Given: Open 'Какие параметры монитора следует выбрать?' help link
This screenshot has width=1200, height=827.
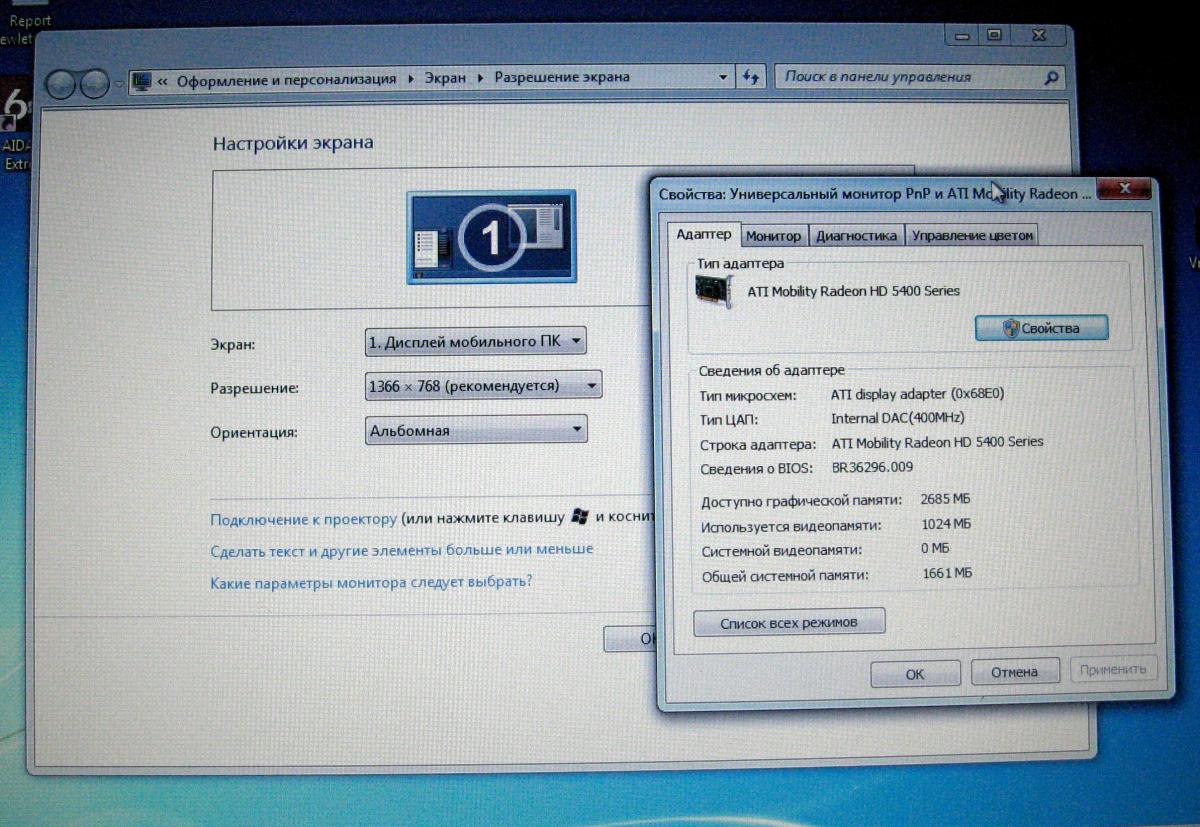Looking at the screenshot, I should [x=371, y=581].
